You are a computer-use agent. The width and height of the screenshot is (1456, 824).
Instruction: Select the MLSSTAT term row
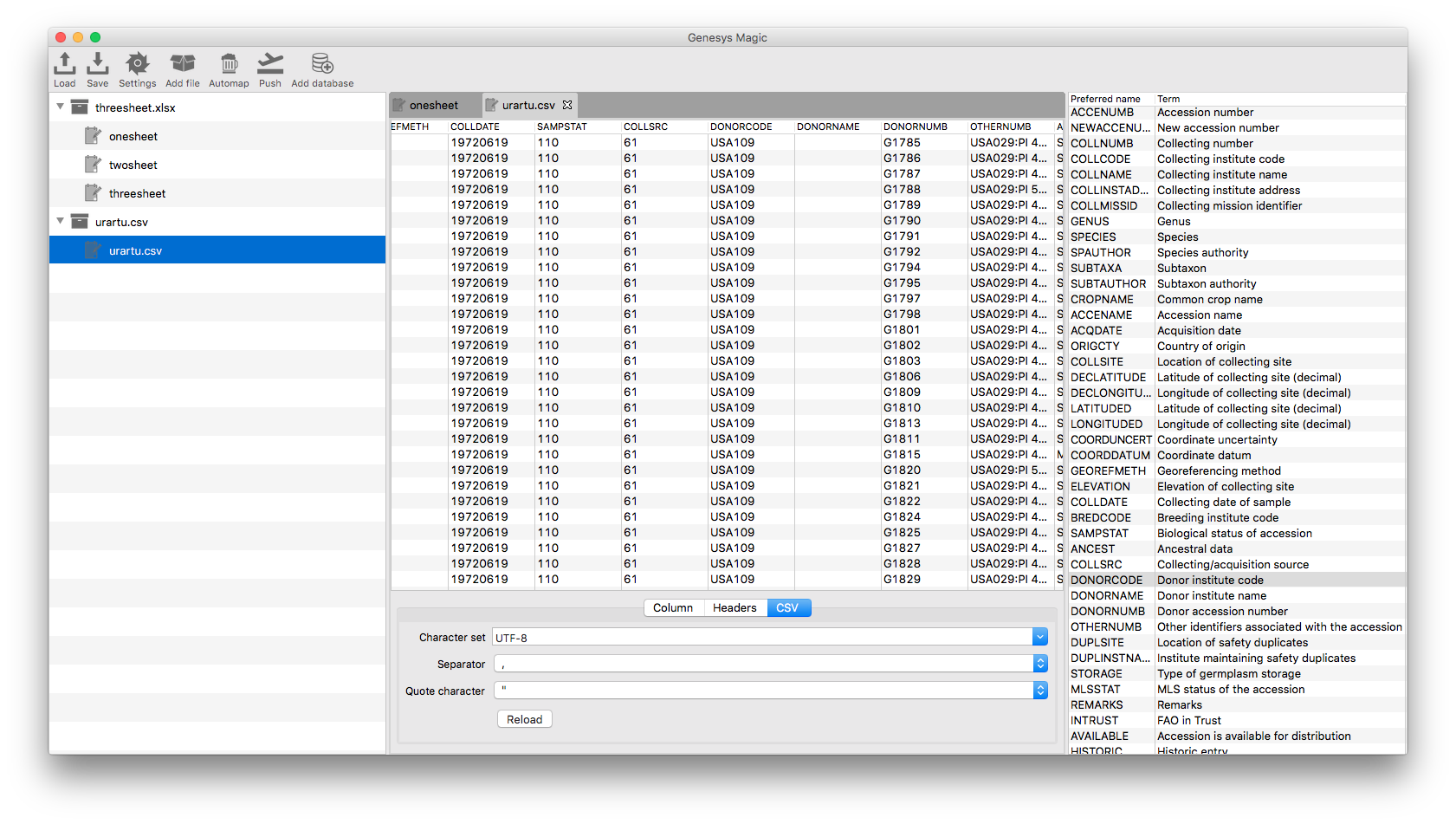point(1237,689)
